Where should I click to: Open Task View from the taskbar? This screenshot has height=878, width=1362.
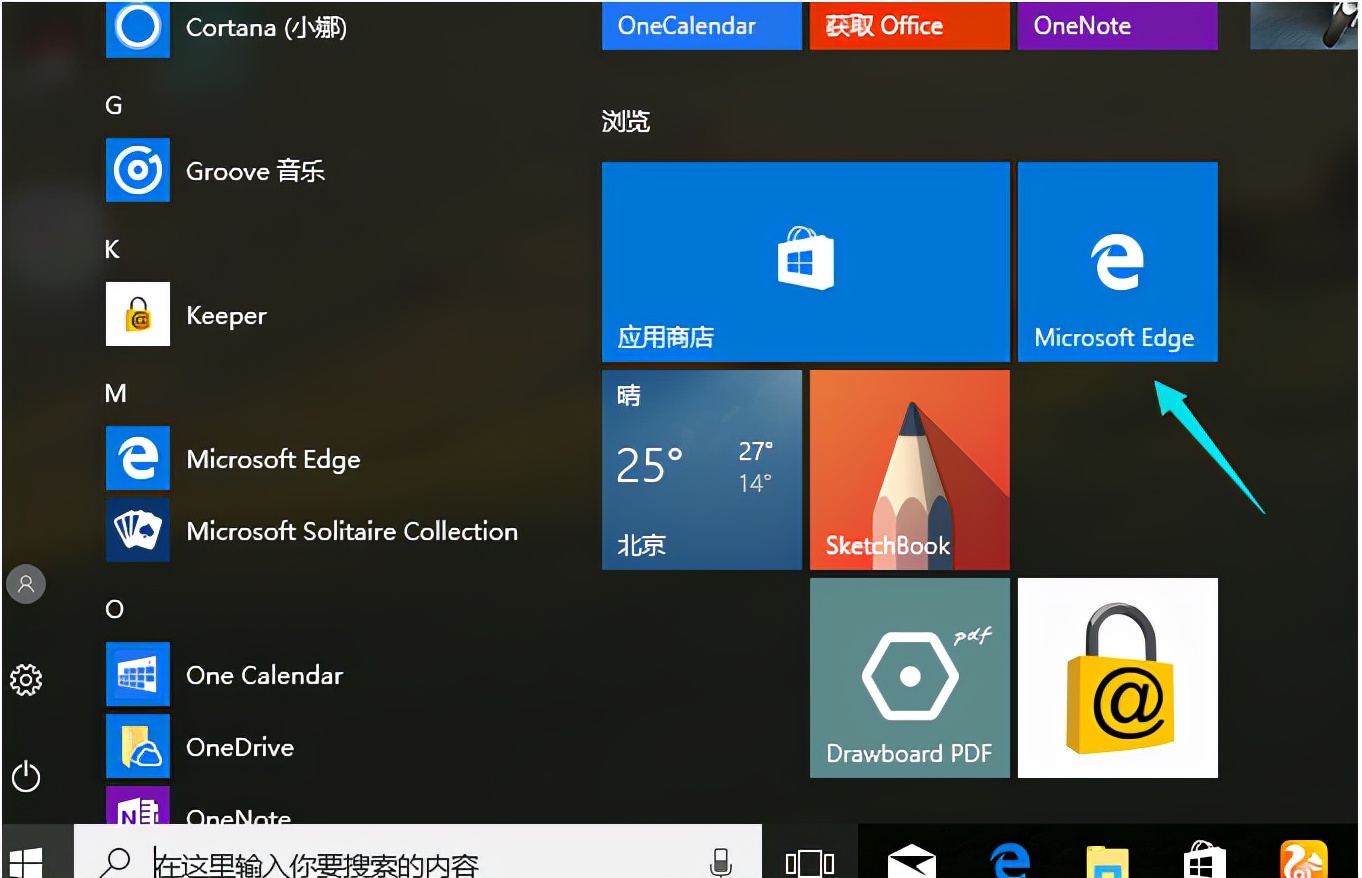[x=808, y=858]
